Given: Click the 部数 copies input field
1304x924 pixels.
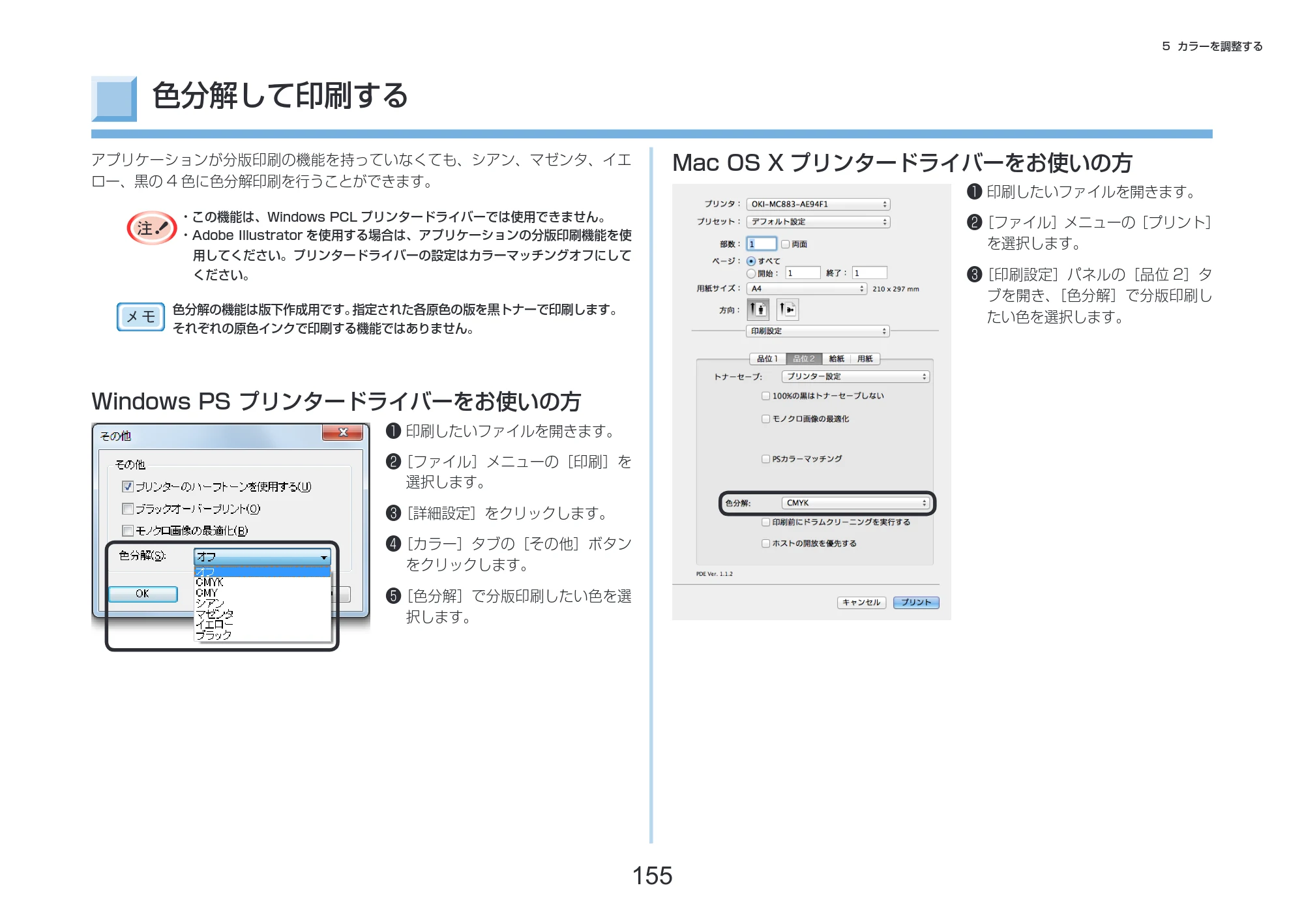Looking at the screenshot, I should (762, 244).
